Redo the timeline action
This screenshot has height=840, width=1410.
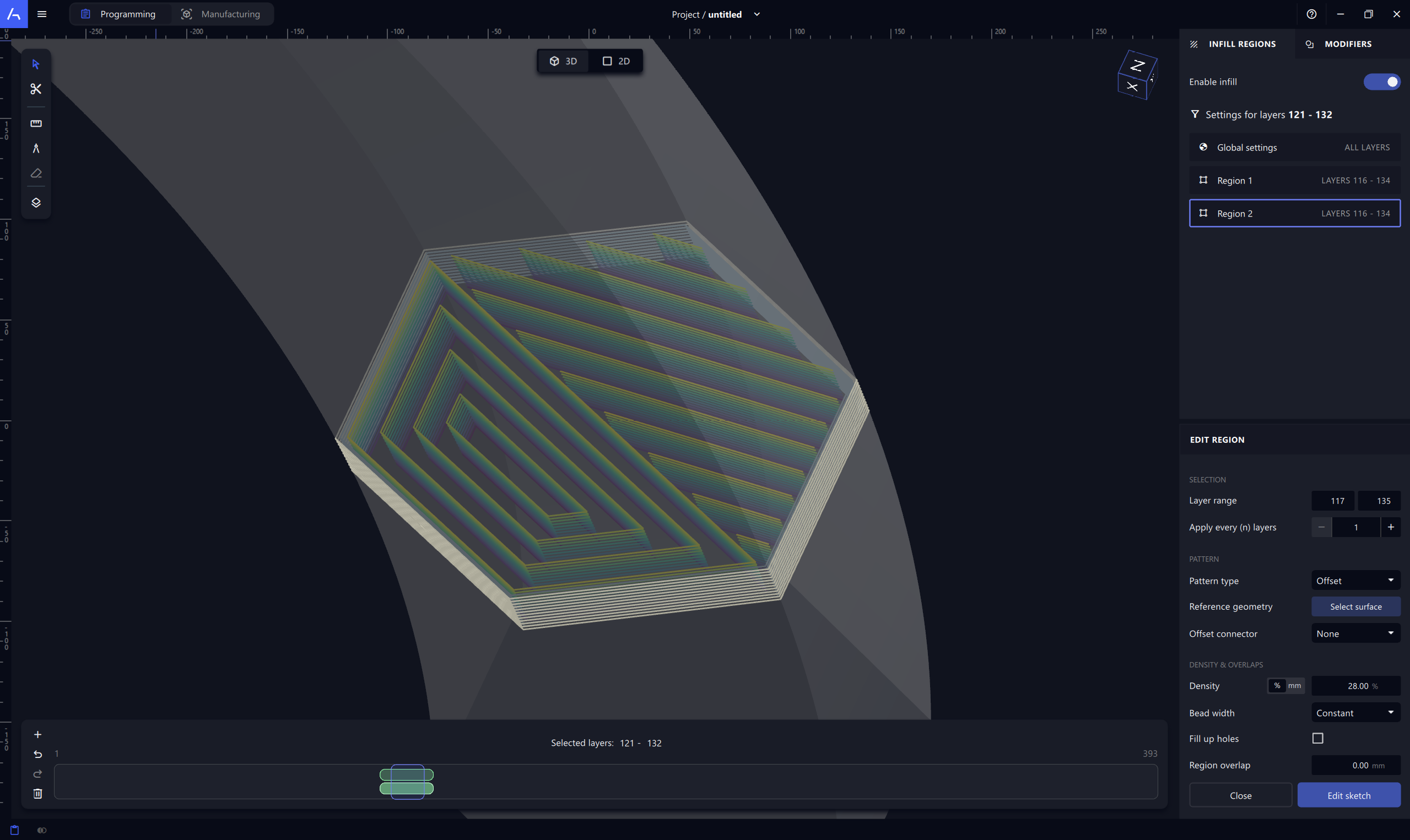pyautogui.click(x=37, y=774)
